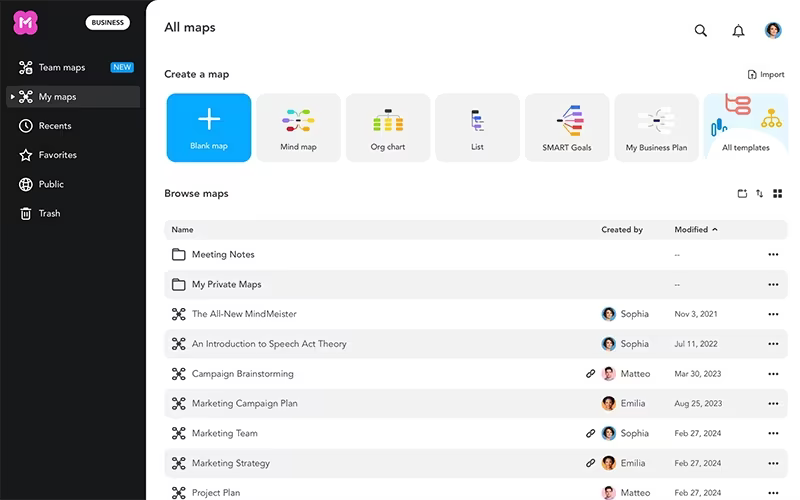Click the Recents clock icon
This screenshot has width=800, height=500.
pyautogui.click(x=26, y=126)
